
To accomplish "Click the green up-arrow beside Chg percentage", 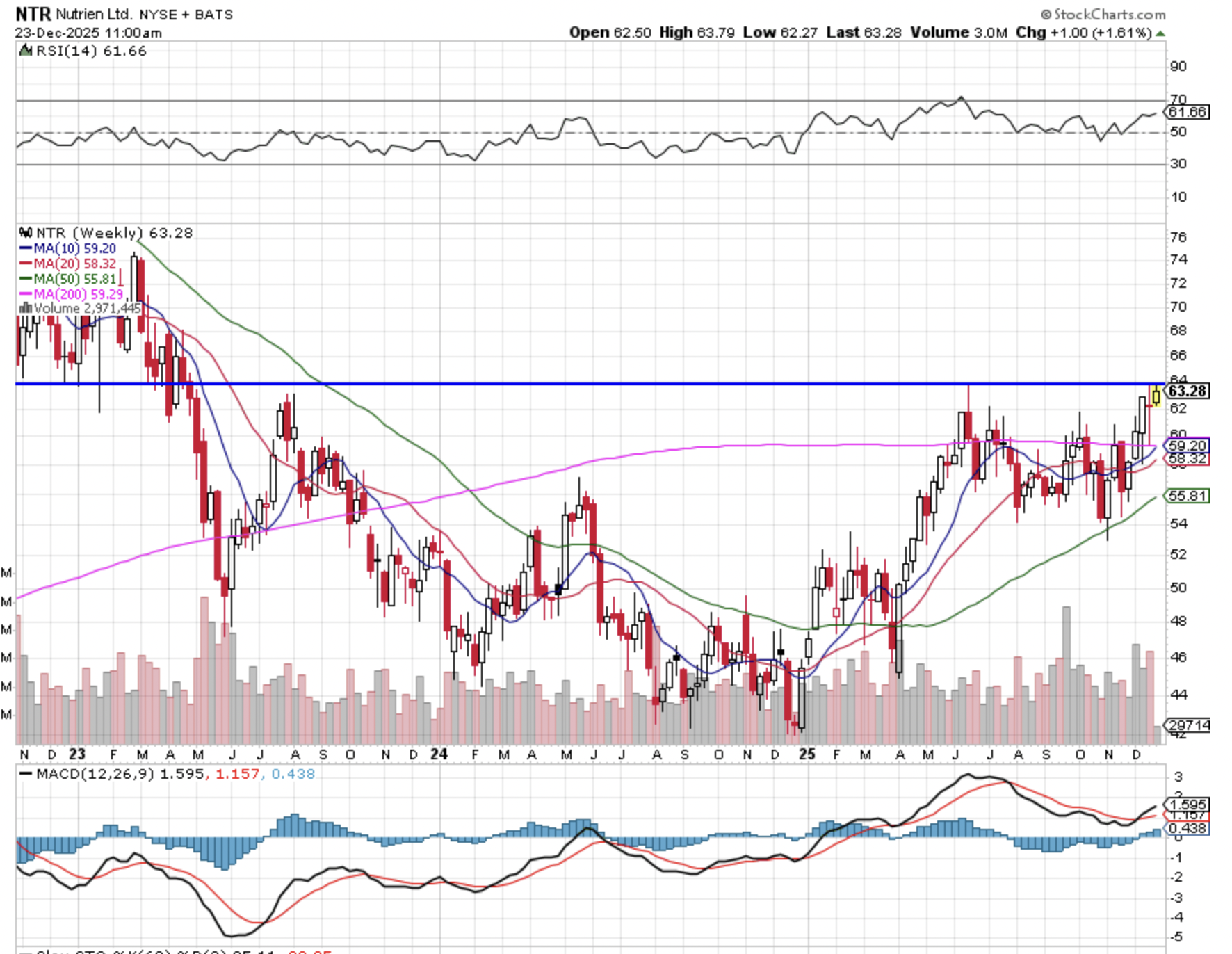I will click(x=1160, y=33).
